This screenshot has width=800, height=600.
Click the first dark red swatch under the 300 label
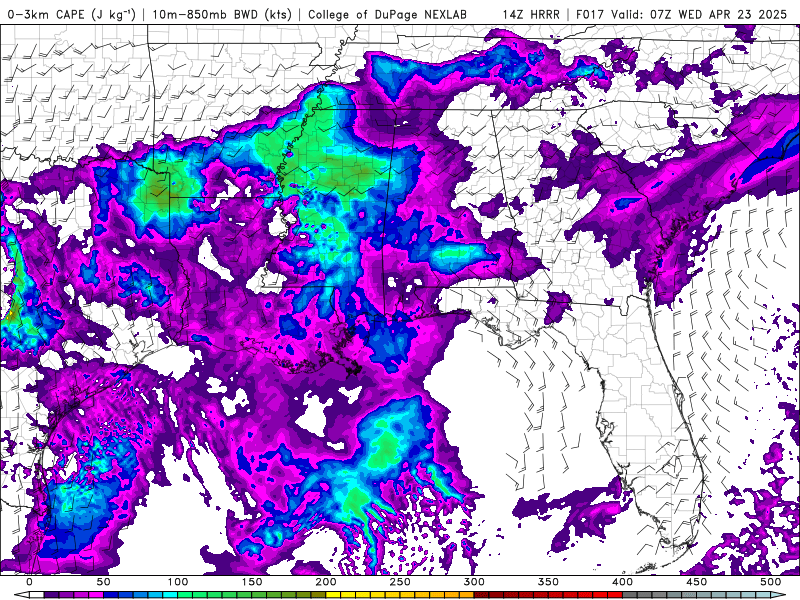click(482, 594)
